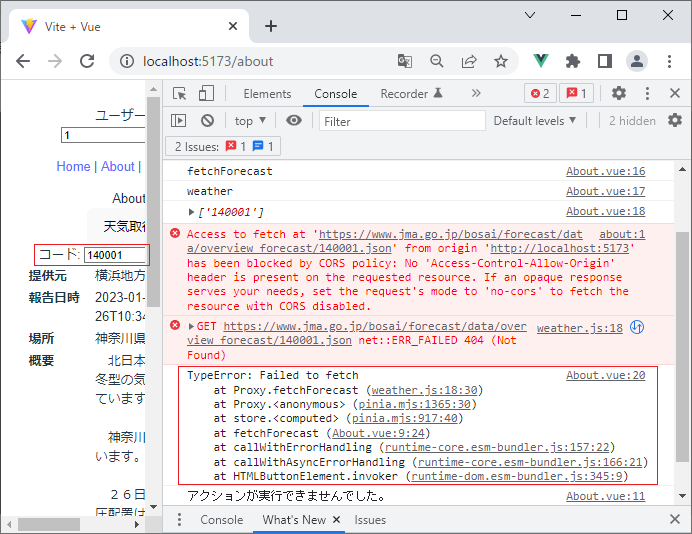Screen dimensions: 692x534
Task: Close the DevTools panel
Action: point(675,93)
